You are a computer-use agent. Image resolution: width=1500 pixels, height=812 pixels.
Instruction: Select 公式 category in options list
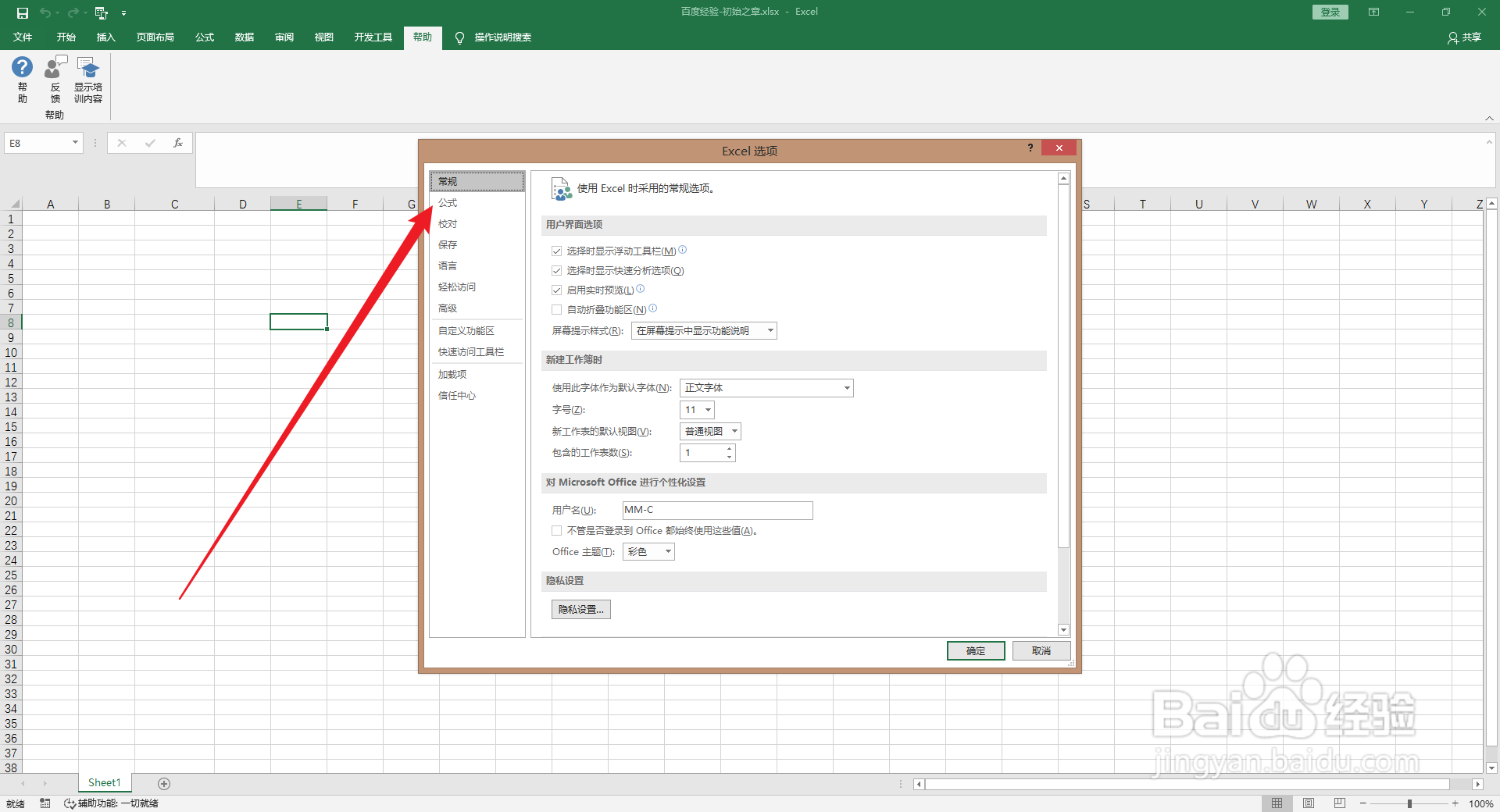(x=477, y=203)
